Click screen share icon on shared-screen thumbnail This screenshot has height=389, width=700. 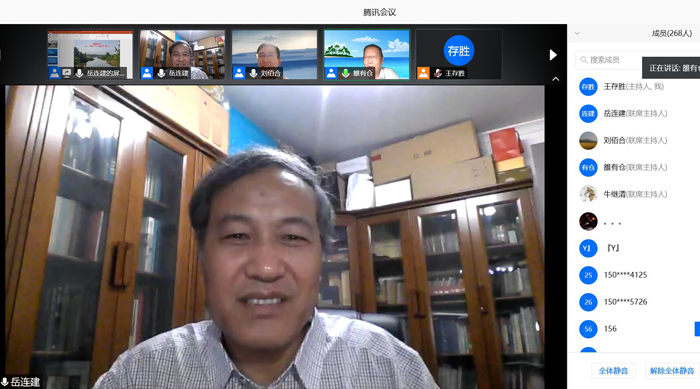(67, 73)
